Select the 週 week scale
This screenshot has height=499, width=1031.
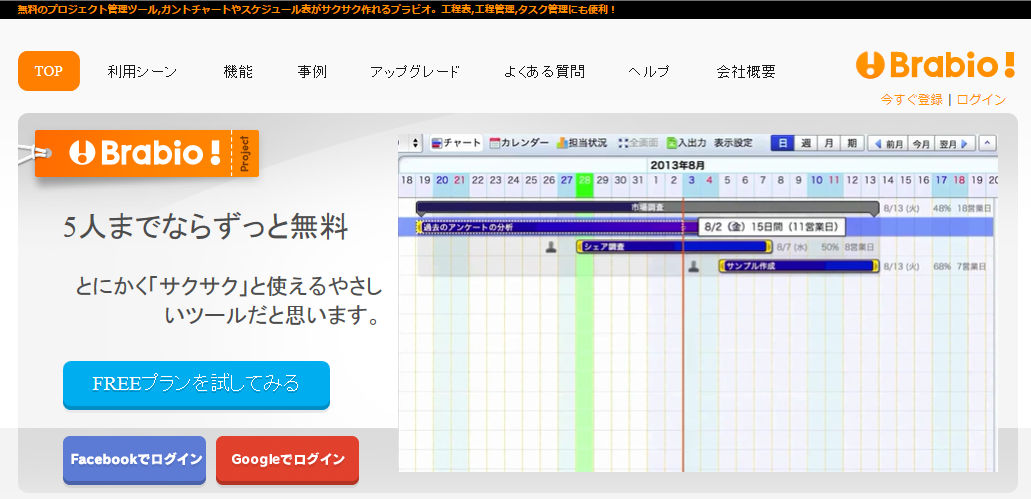(x=805, y=143)
